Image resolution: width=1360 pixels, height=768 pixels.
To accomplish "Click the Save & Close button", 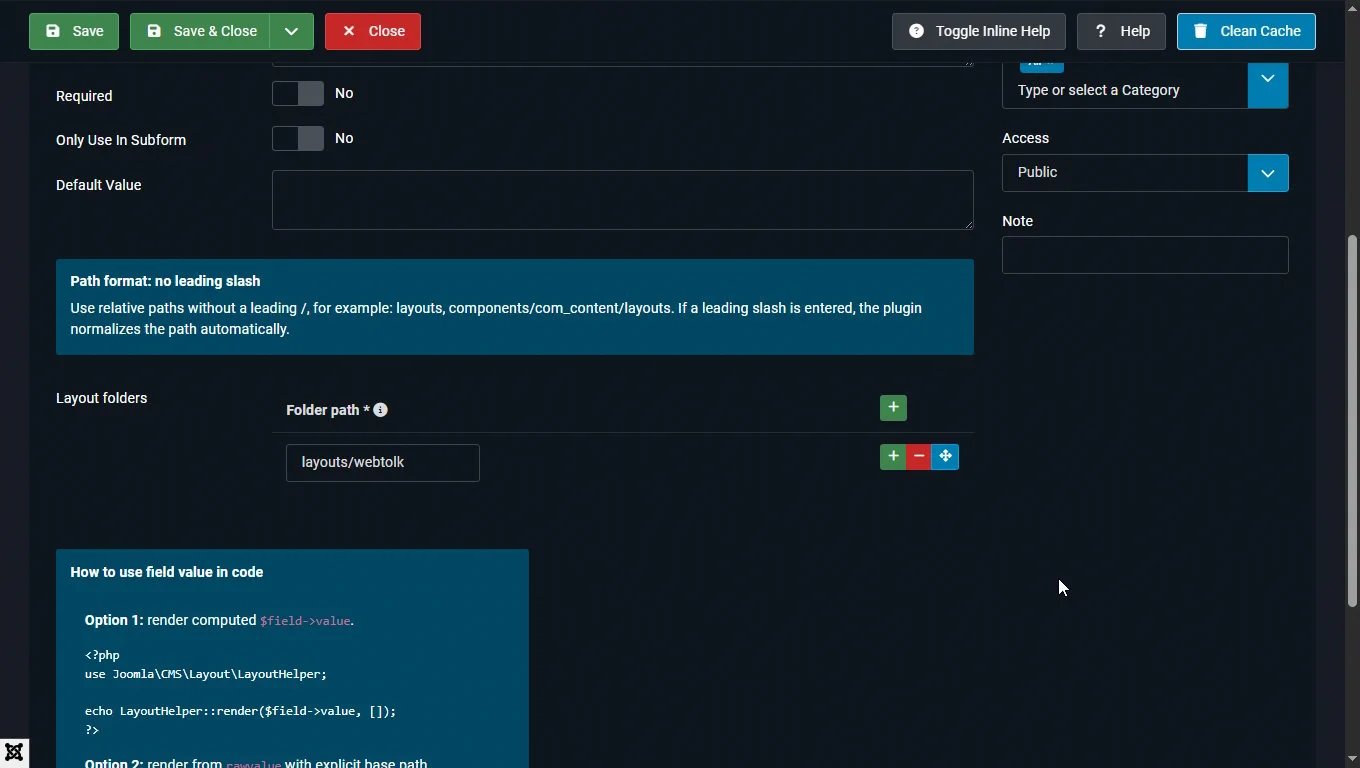I will pyautogui.click(x=200, y=31).
